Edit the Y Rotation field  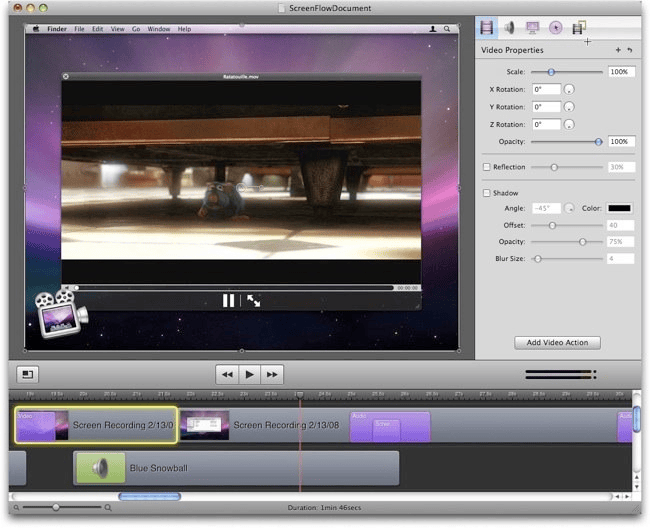click(x=546, y=107)
